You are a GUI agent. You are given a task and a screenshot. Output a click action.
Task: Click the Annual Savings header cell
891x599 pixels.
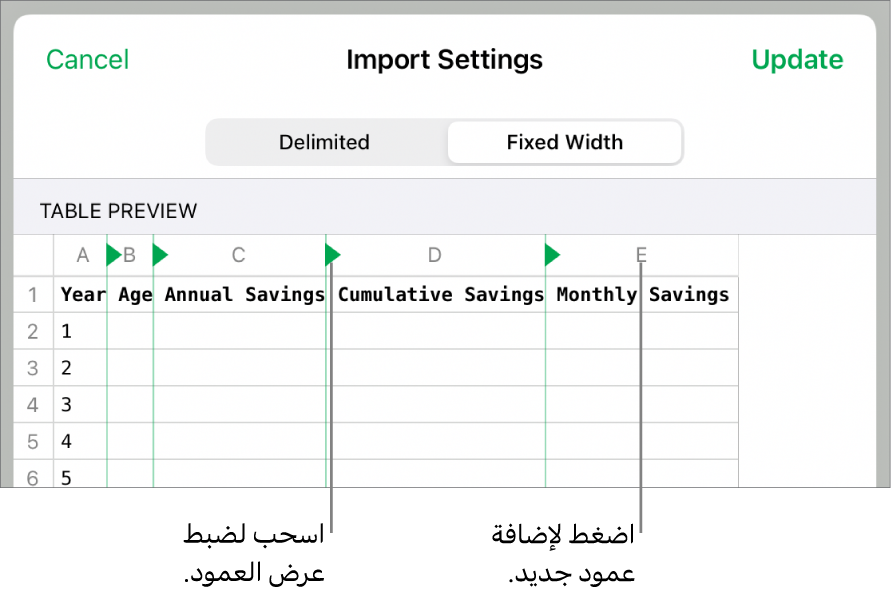coord(244,295)
